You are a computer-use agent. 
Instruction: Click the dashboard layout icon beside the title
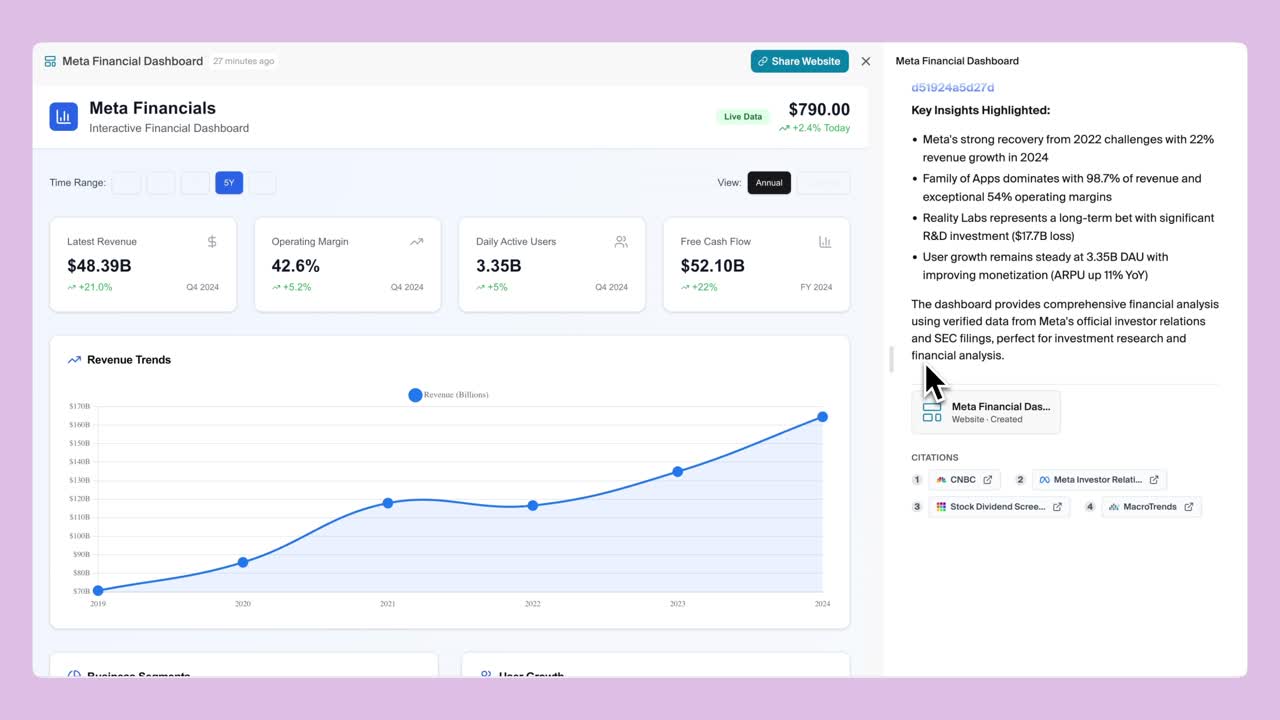50,61
